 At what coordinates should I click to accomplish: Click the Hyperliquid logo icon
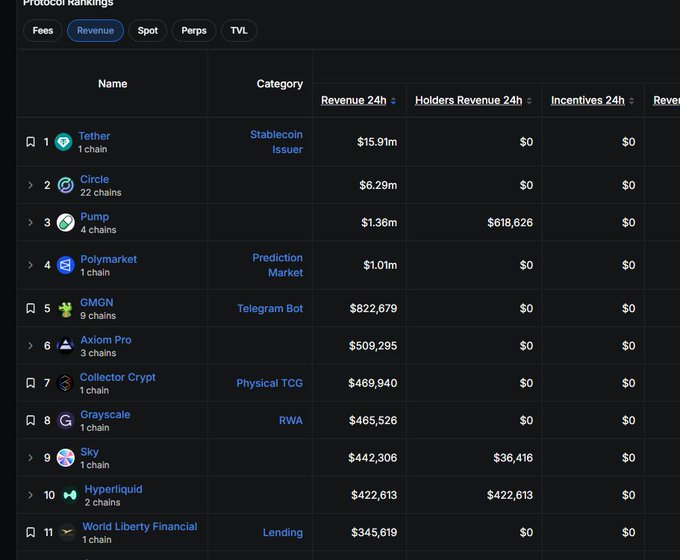(x=70, y=495)
